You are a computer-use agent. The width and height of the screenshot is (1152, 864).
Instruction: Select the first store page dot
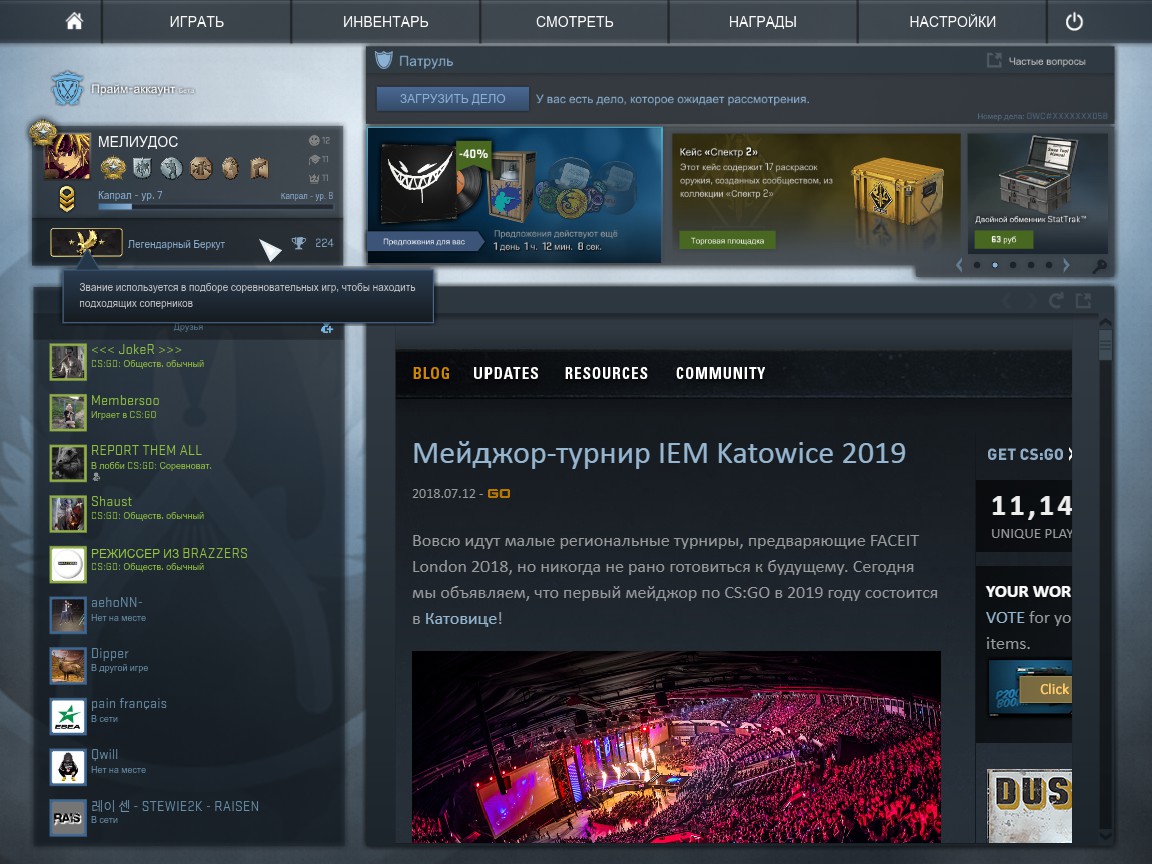tap(977, 265)
